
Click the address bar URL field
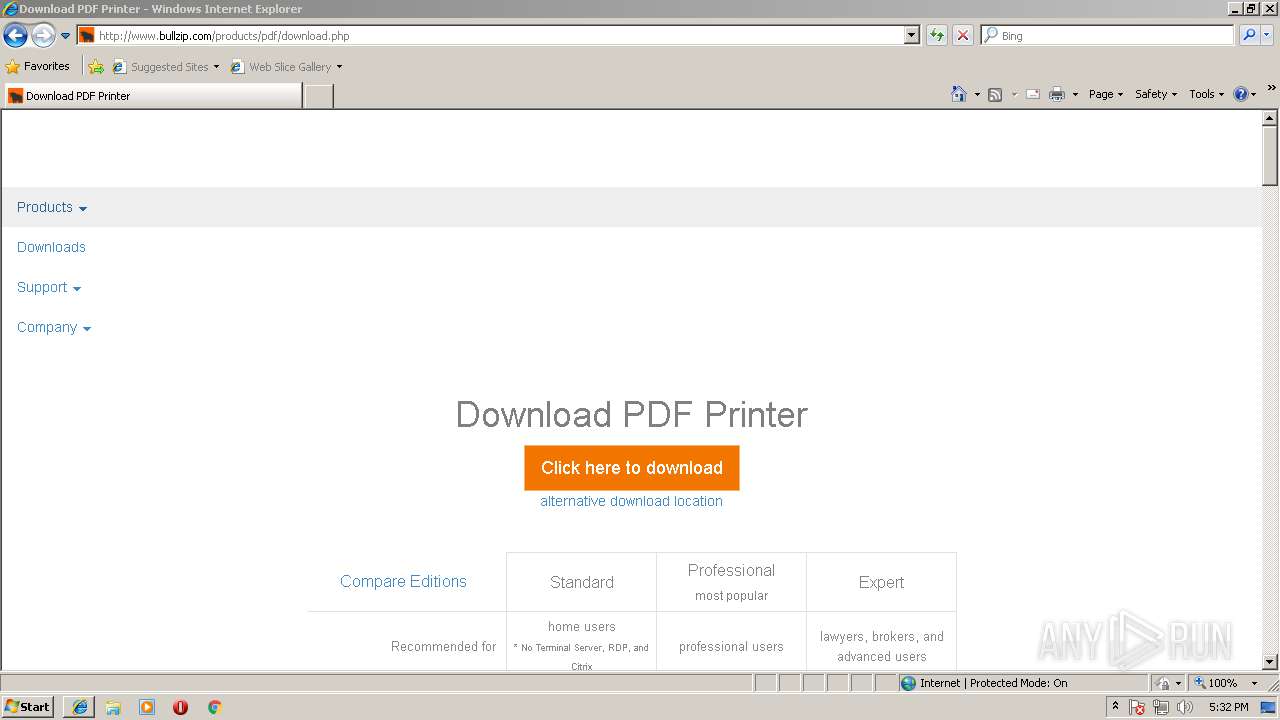click(x=498, y=36)
